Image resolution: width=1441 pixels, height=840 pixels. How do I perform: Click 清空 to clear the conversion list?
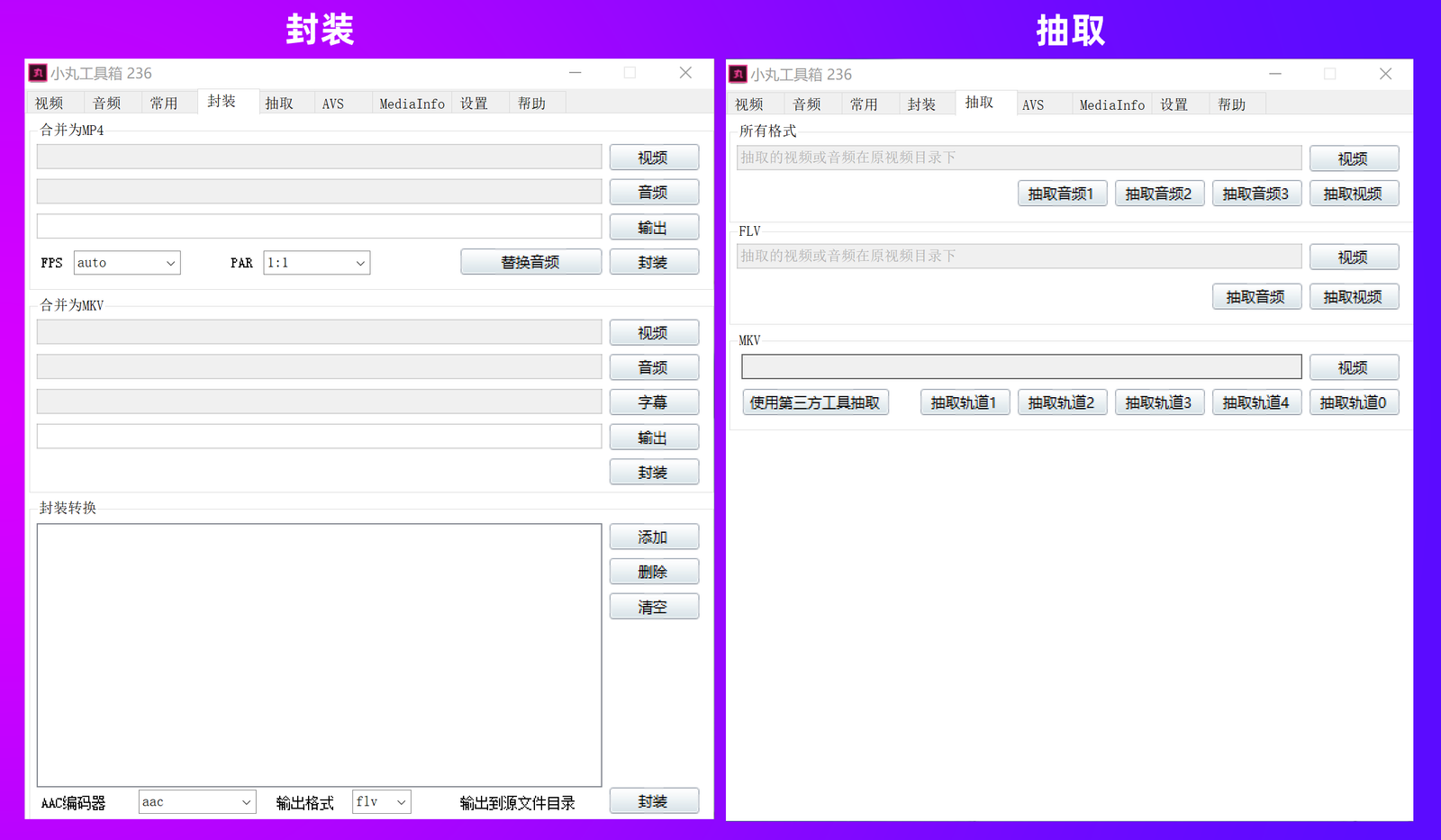pyautogui.click(x=654, y=605)
